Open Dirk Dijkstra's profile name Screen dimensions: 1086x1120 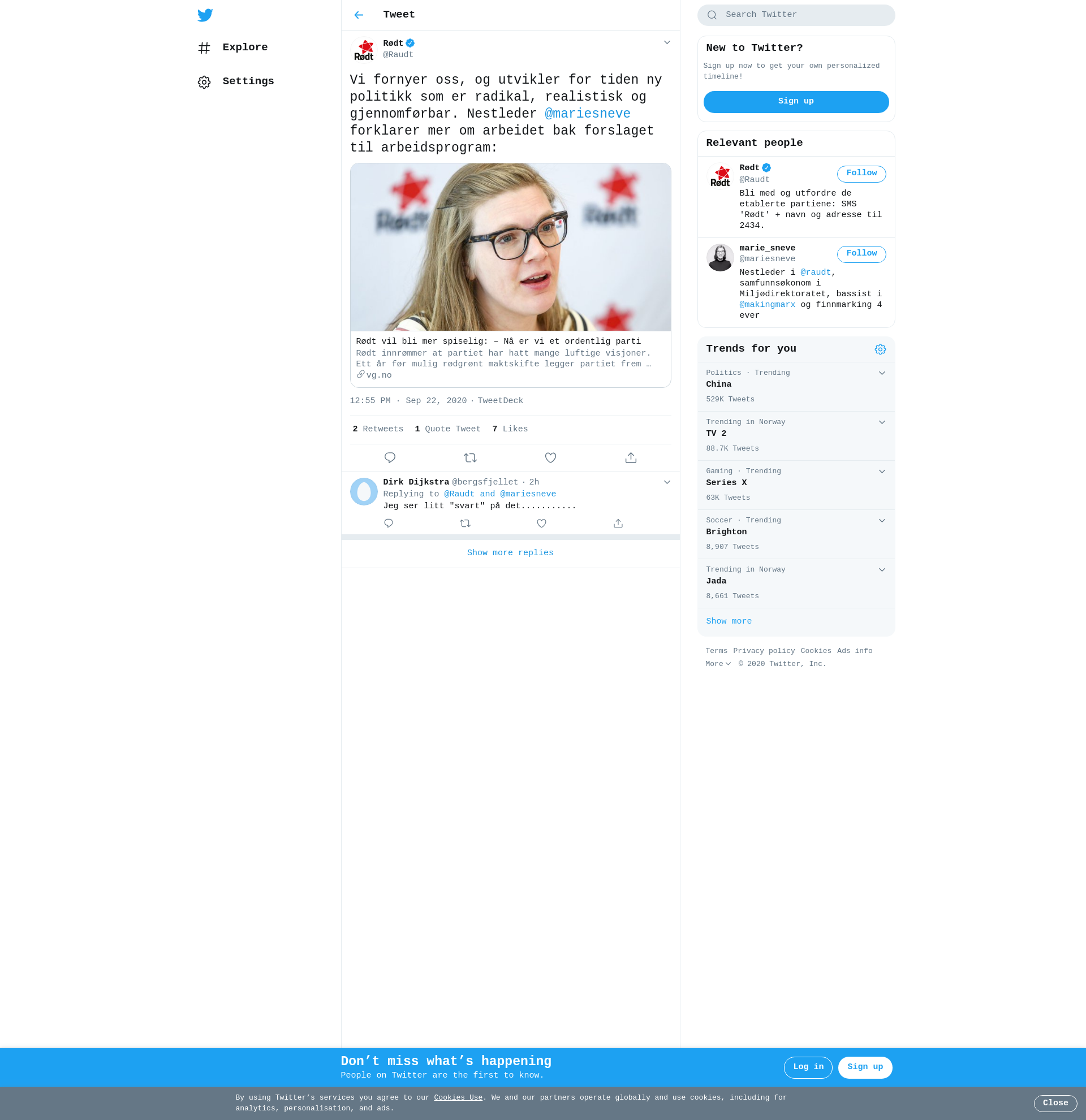[416, 482]
